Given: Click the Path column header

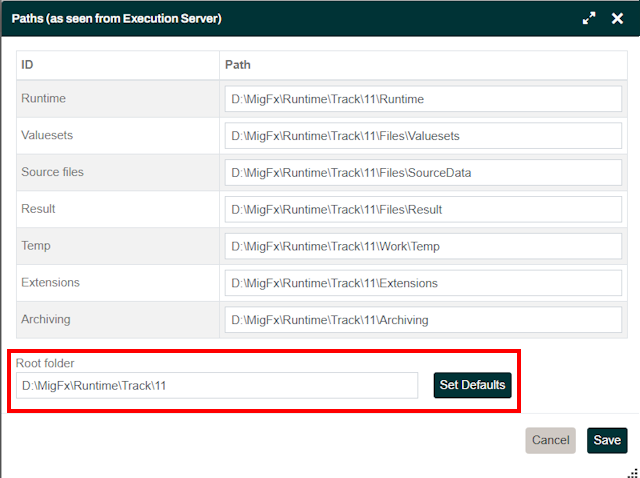Looking at the screenshot, I should pyautogui.click(x=238, y=65).
